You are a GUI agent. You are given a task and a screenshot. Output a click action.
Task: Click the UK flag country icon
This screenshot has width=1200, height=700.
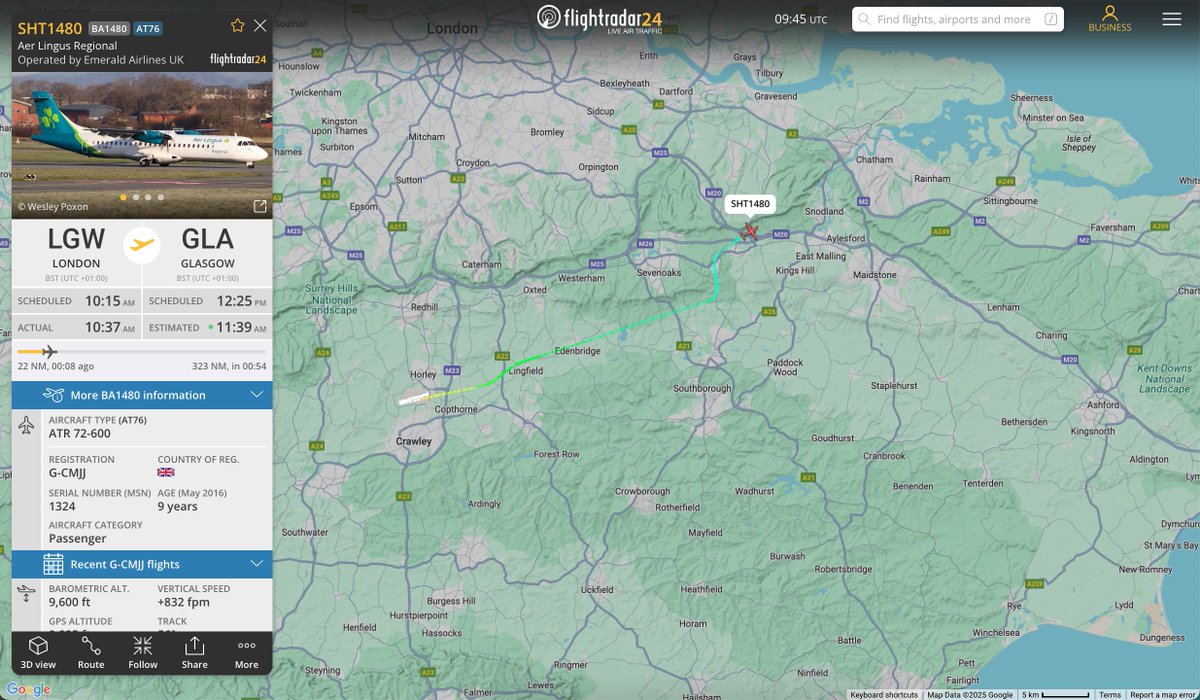click(x=166, y=472)
